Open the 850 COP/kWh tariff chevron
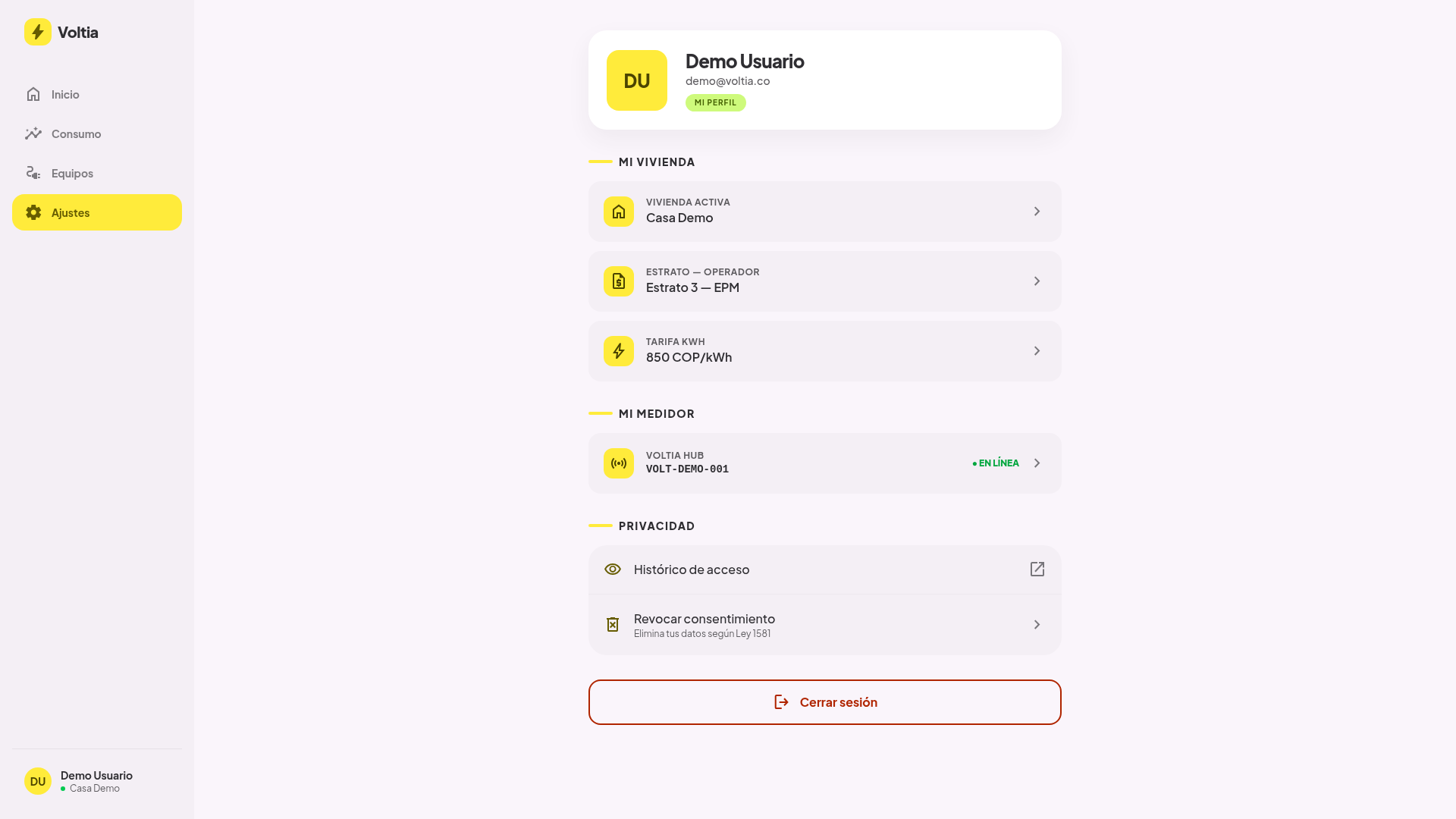 (x=1037, y=351)
